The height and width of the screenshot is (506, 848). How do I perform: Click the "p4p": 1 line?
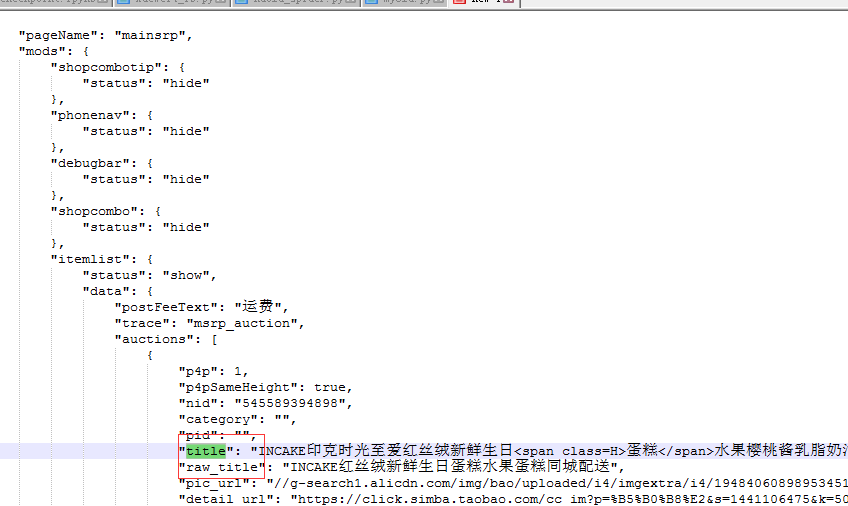[214, 371]
